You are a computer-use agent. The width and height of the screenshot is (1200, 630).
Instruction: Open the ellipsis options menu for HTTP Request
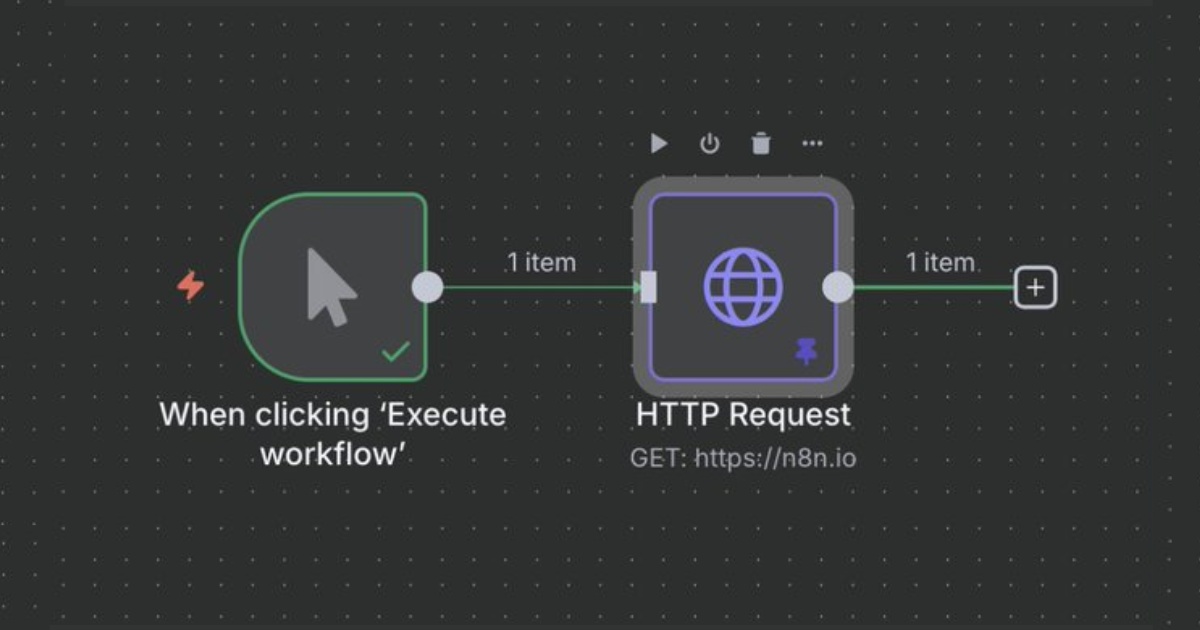coord(812,143)
